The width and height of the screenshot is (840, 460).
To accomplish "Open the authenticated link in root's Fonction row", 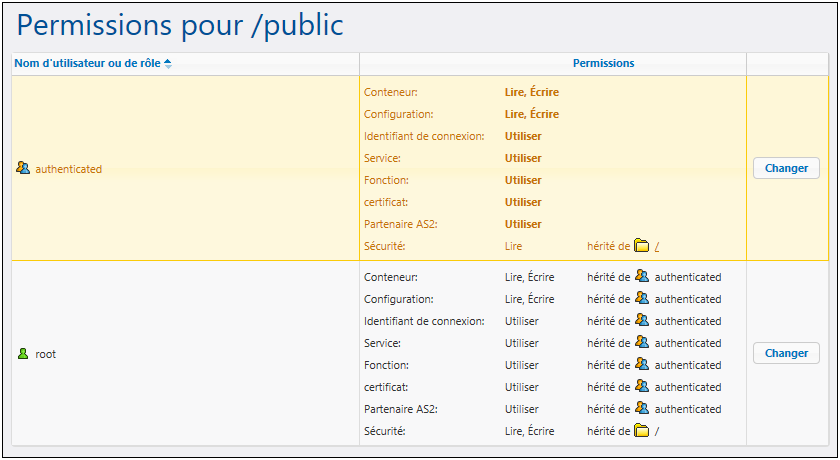I will [x=687, y=365].
